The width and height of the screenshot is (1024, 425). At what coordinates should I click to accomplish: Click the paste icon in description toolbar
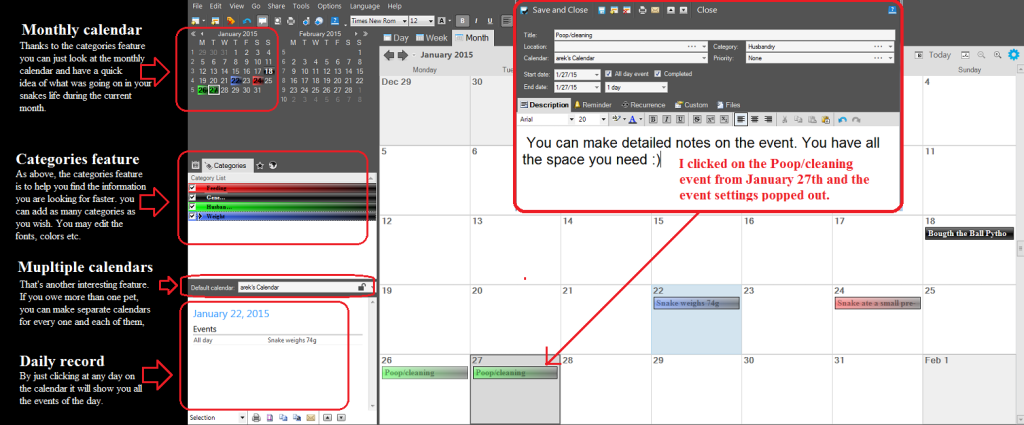(826, 119)
